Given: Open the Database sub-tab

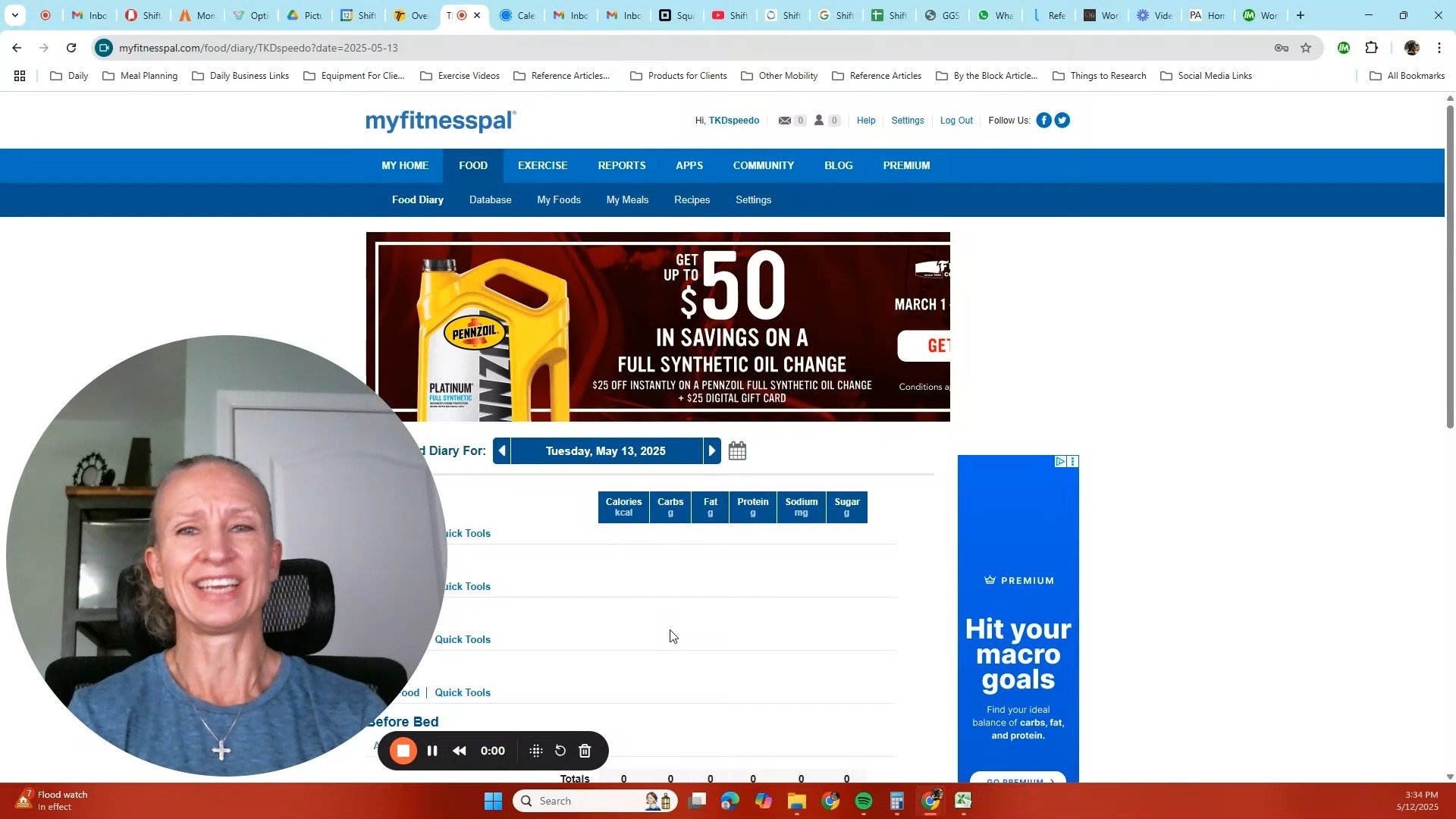Looking at the screenshot, I should click(x=490, y=200).
